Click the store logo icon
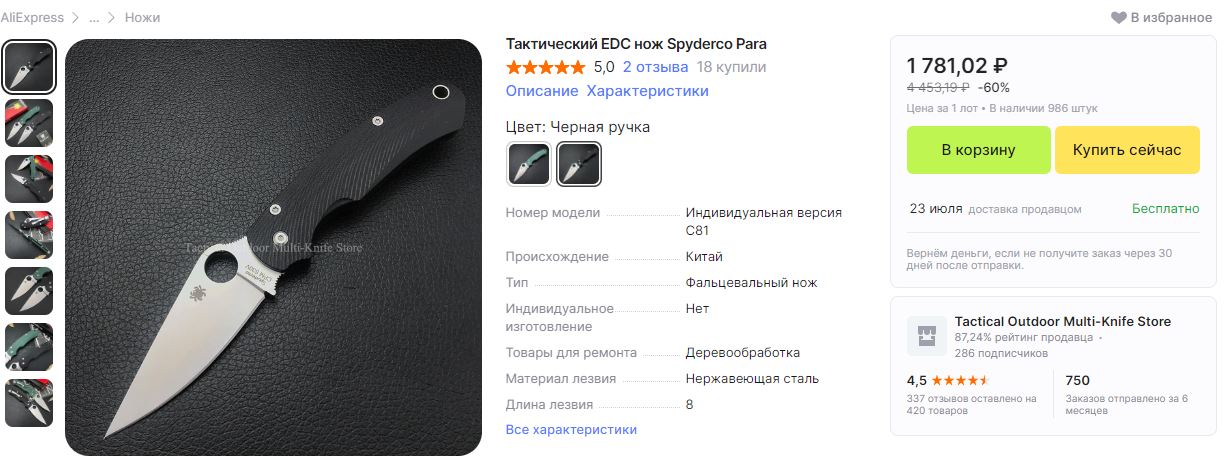 (927, 336)
